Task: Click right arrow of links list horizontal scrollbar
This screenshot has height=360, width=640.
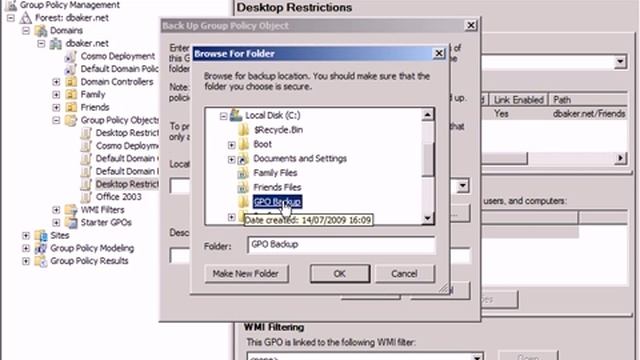Action: tap(620, 158)
